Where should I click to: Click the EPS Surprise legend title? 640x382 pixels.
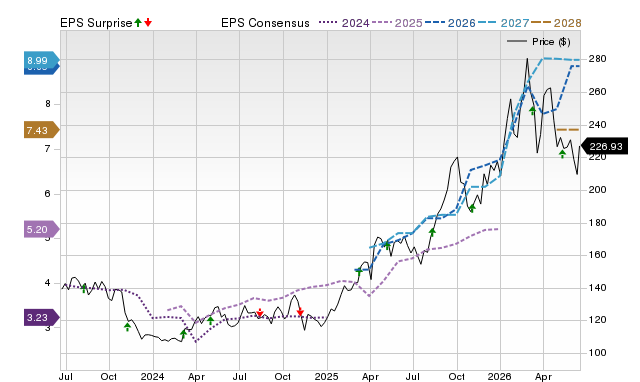pyautogui.click(x=96, y=23)
